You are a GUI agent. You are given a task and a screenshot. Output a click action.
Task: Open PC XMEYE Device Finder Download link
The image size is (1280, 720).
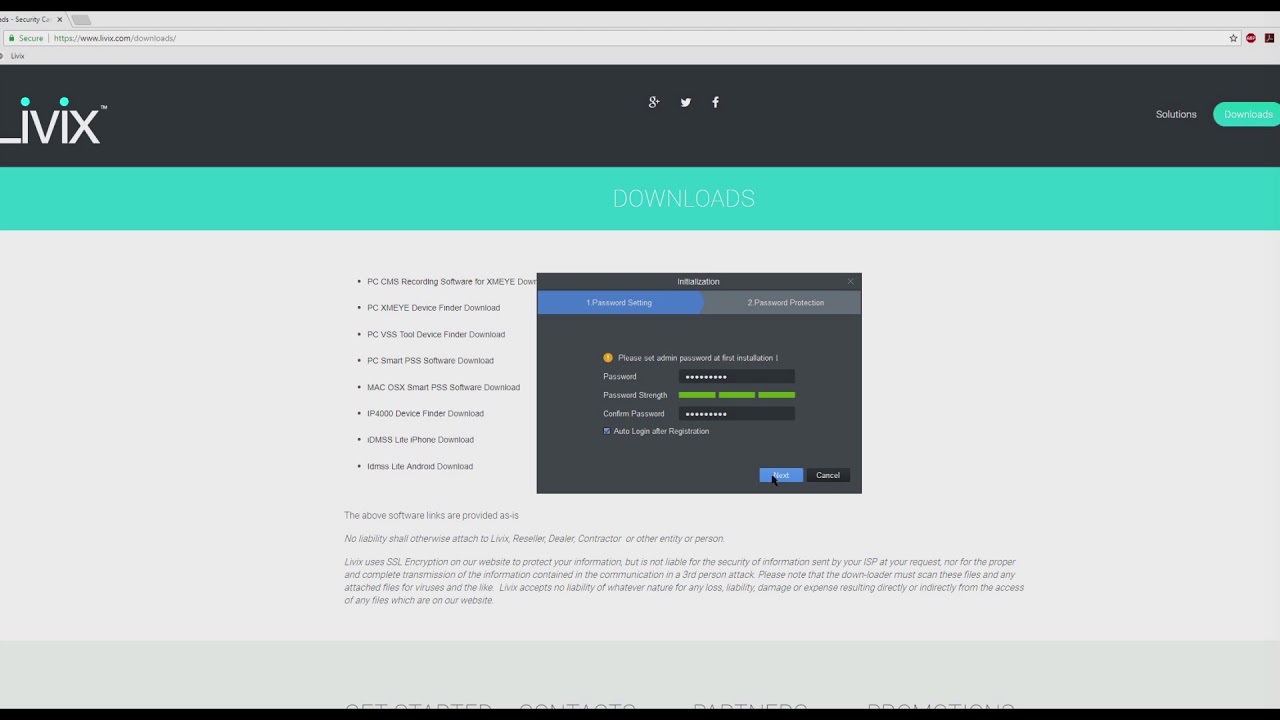[x=433, y=308]
